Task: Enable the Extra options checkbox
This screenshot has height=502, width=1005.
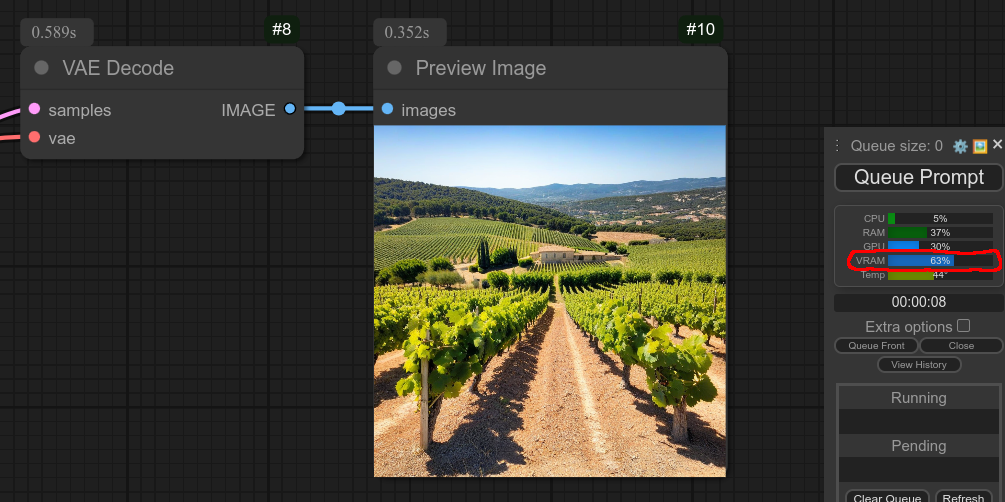Action: click(x=963, y=326)
